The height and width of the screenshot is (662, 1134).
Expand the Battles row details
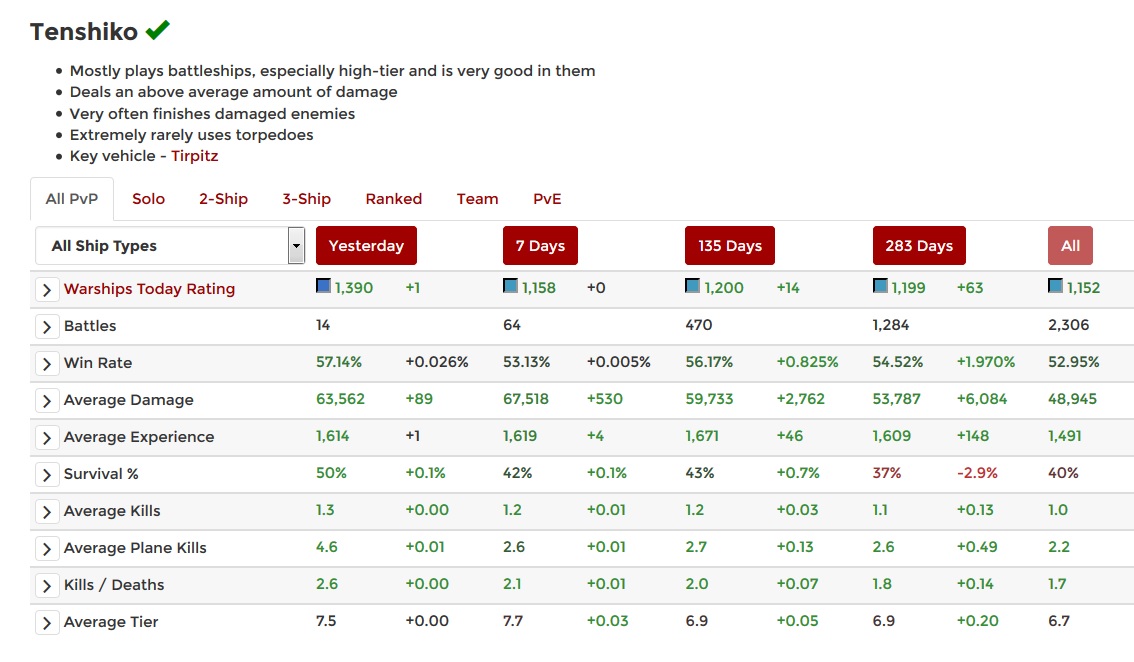pyautogui.click(x=47, y=326)
